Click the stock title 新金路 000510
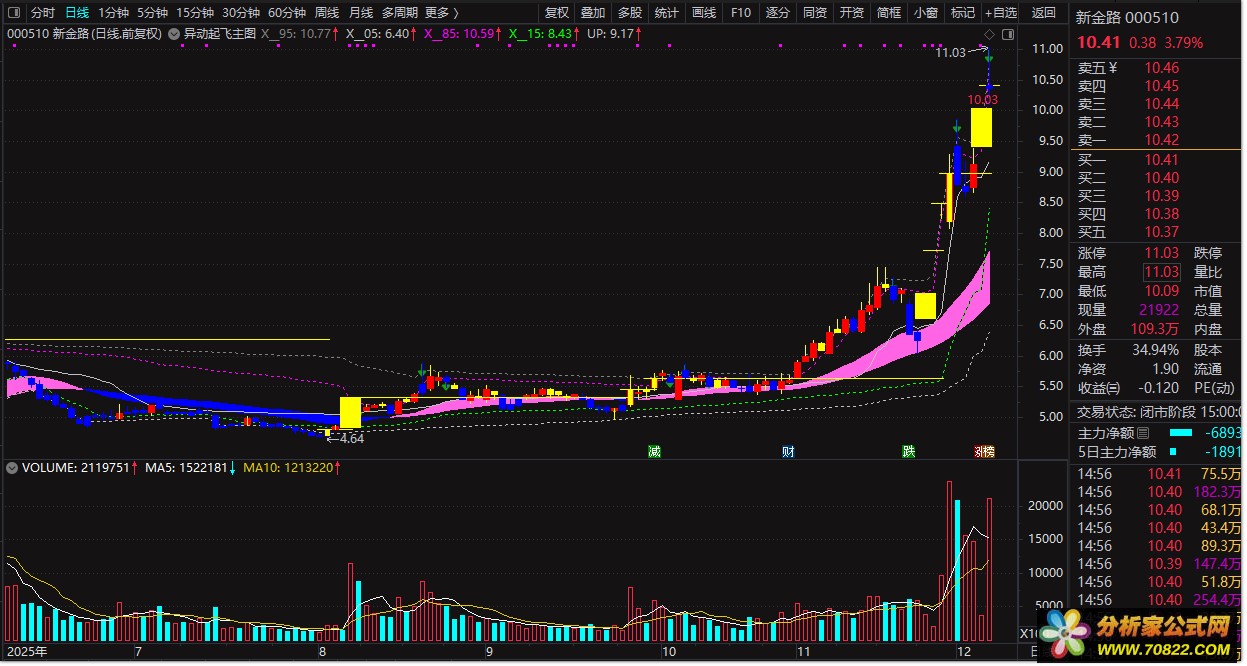1247x666 pixels. pyautogui.click(x=1127, y=17)
